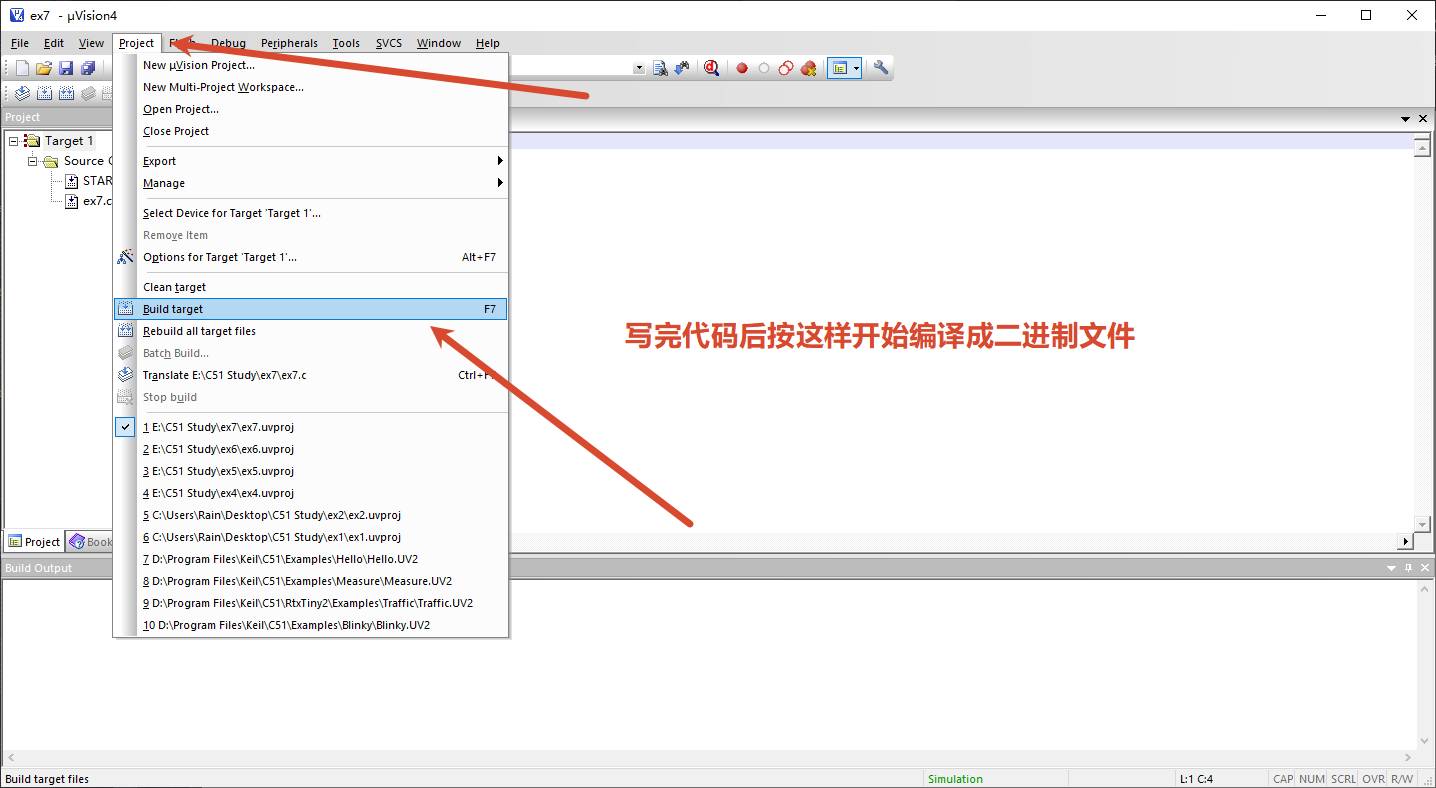Open the Configure Tools wrench icon
Screen dimensions: 1436x788
tap(879, 67)
